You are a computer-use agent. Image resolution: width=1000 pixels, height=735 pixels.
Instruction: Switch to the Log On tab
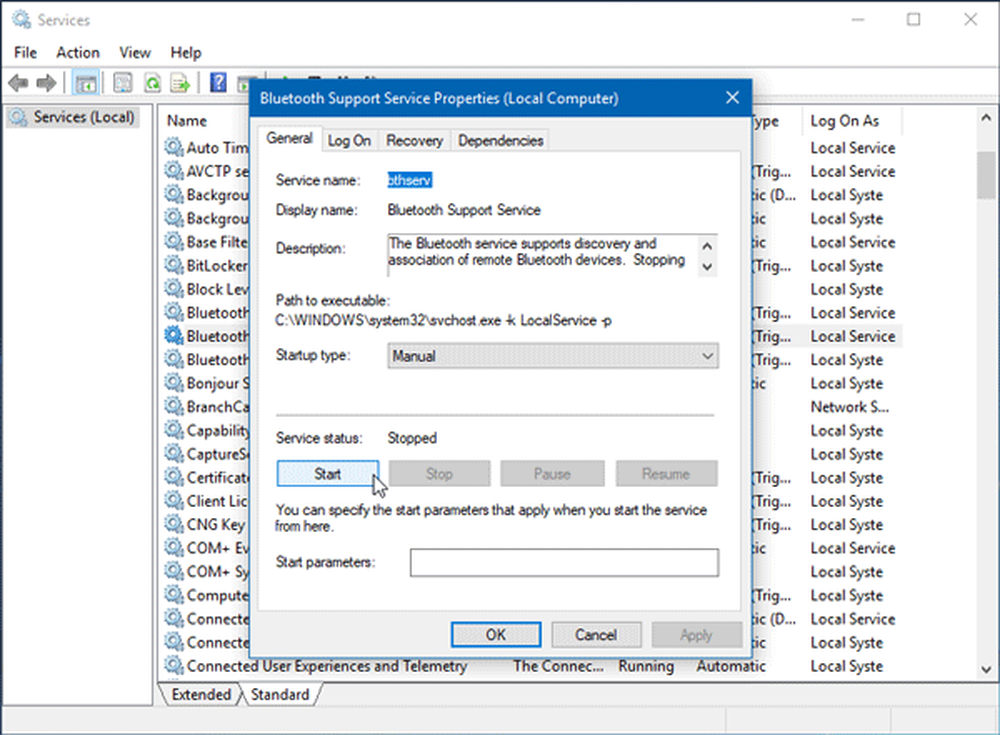349,140
